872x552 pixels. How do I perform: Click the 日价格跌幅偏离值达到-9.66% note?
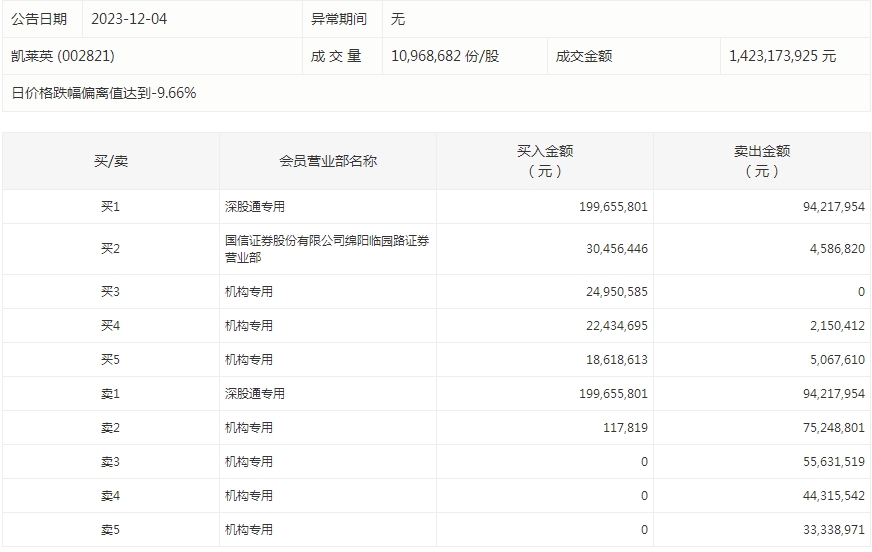[104, 93]
